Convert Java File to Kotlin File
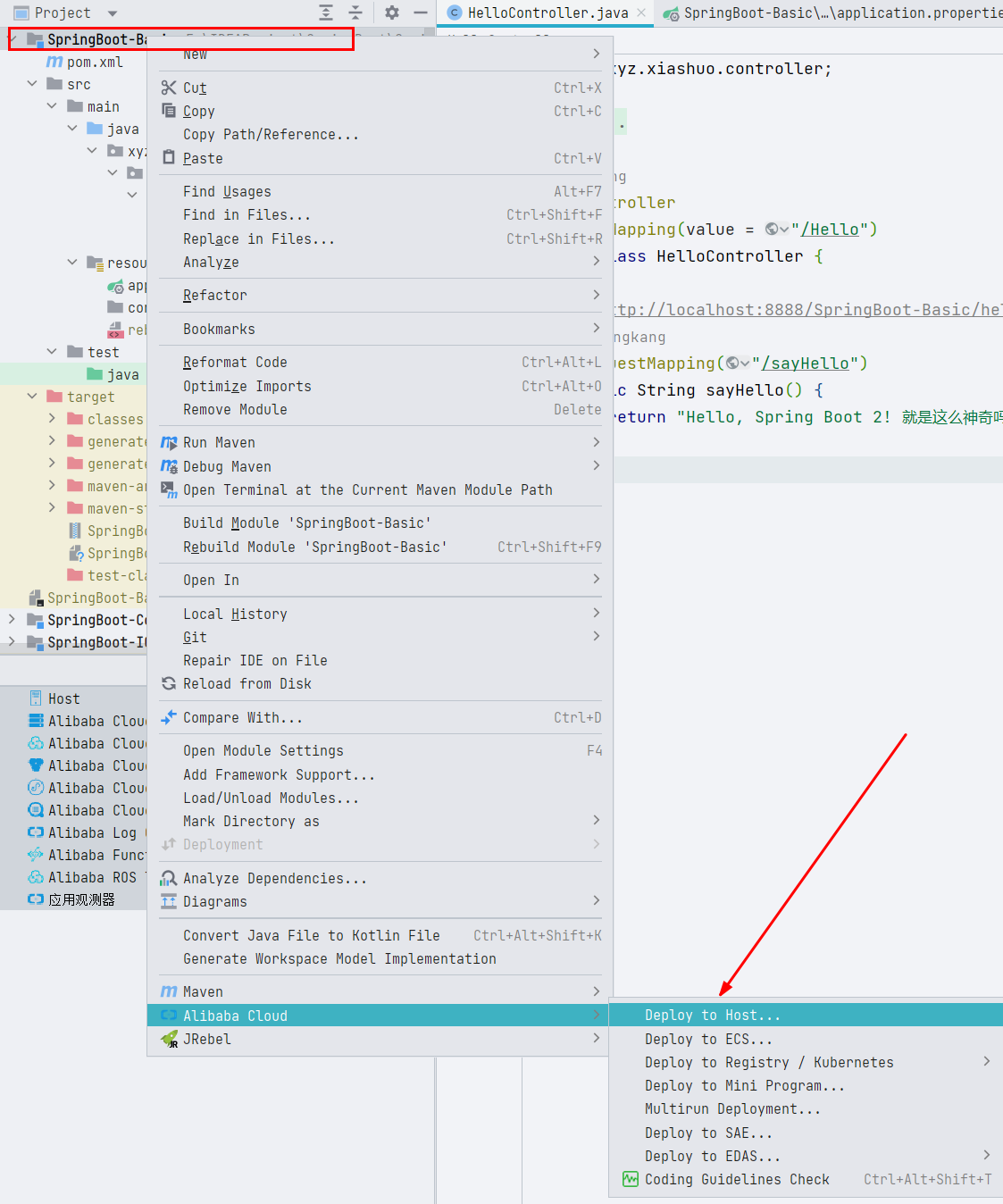The width and height of the screenshot is (1003, 1204). tap(380, 935)
